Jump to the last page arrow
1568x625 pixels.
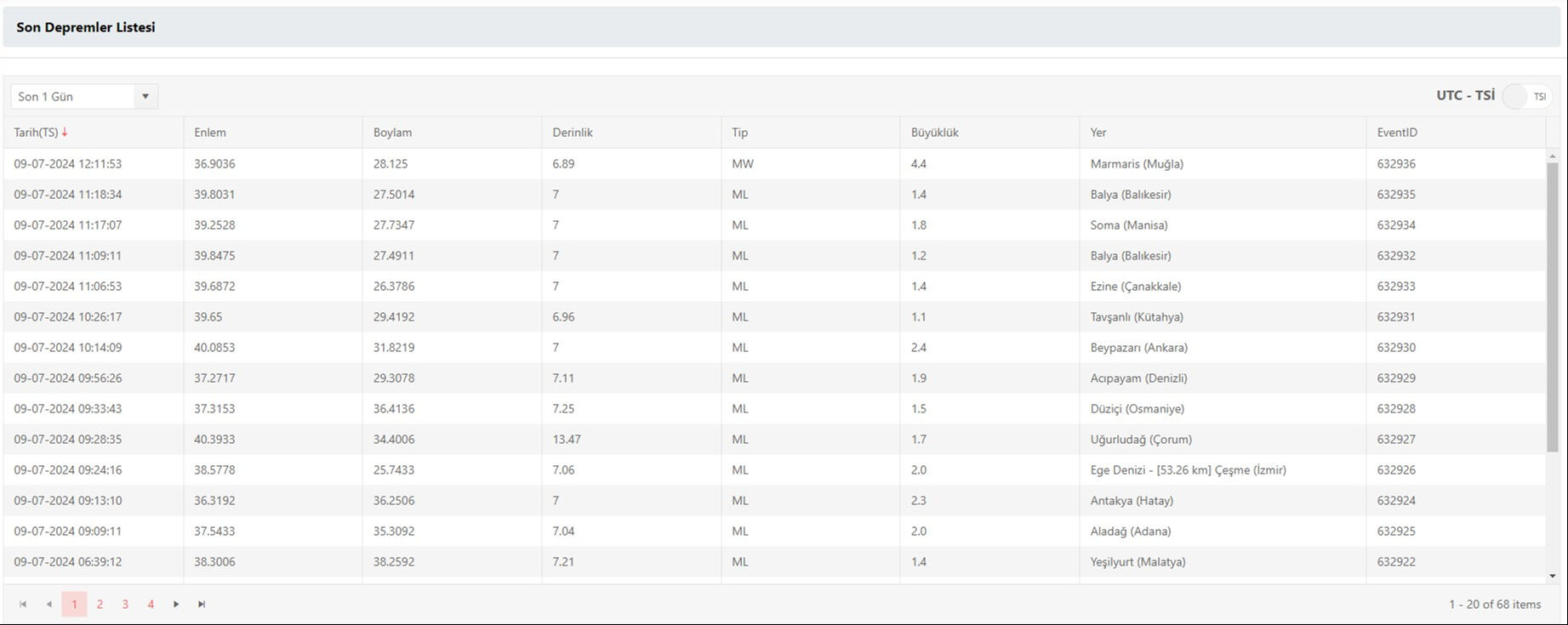[202, 604]
